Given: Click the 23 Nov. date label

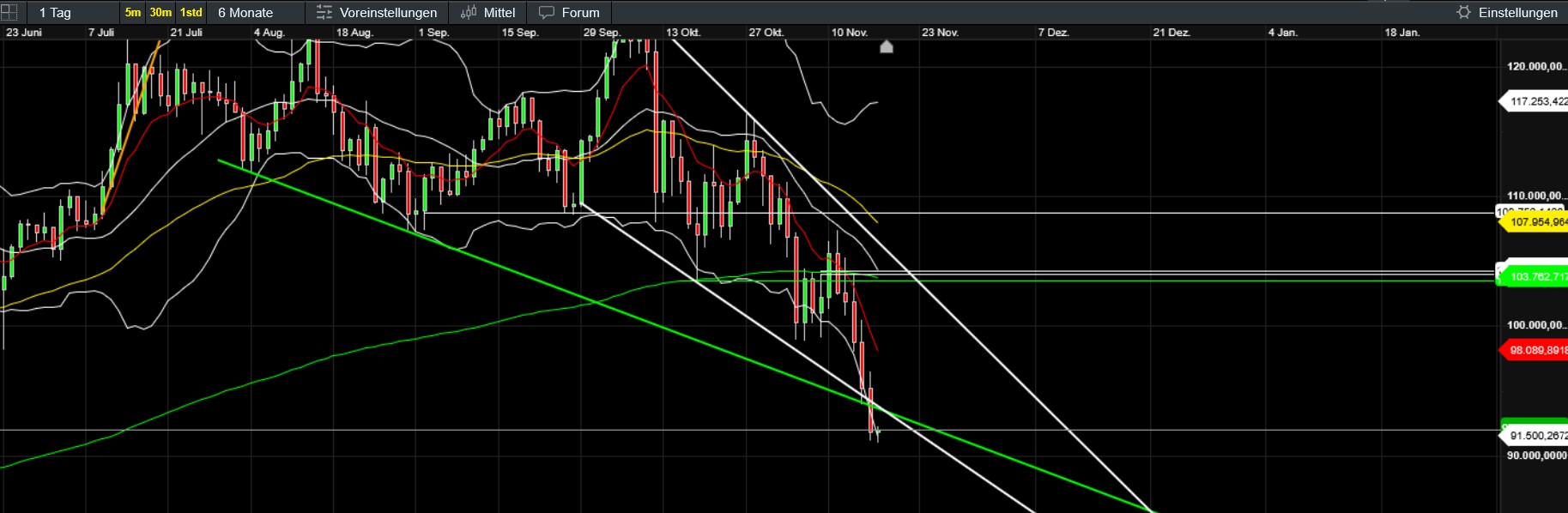Looking at the screenshot, I should (x=940, y=33).
